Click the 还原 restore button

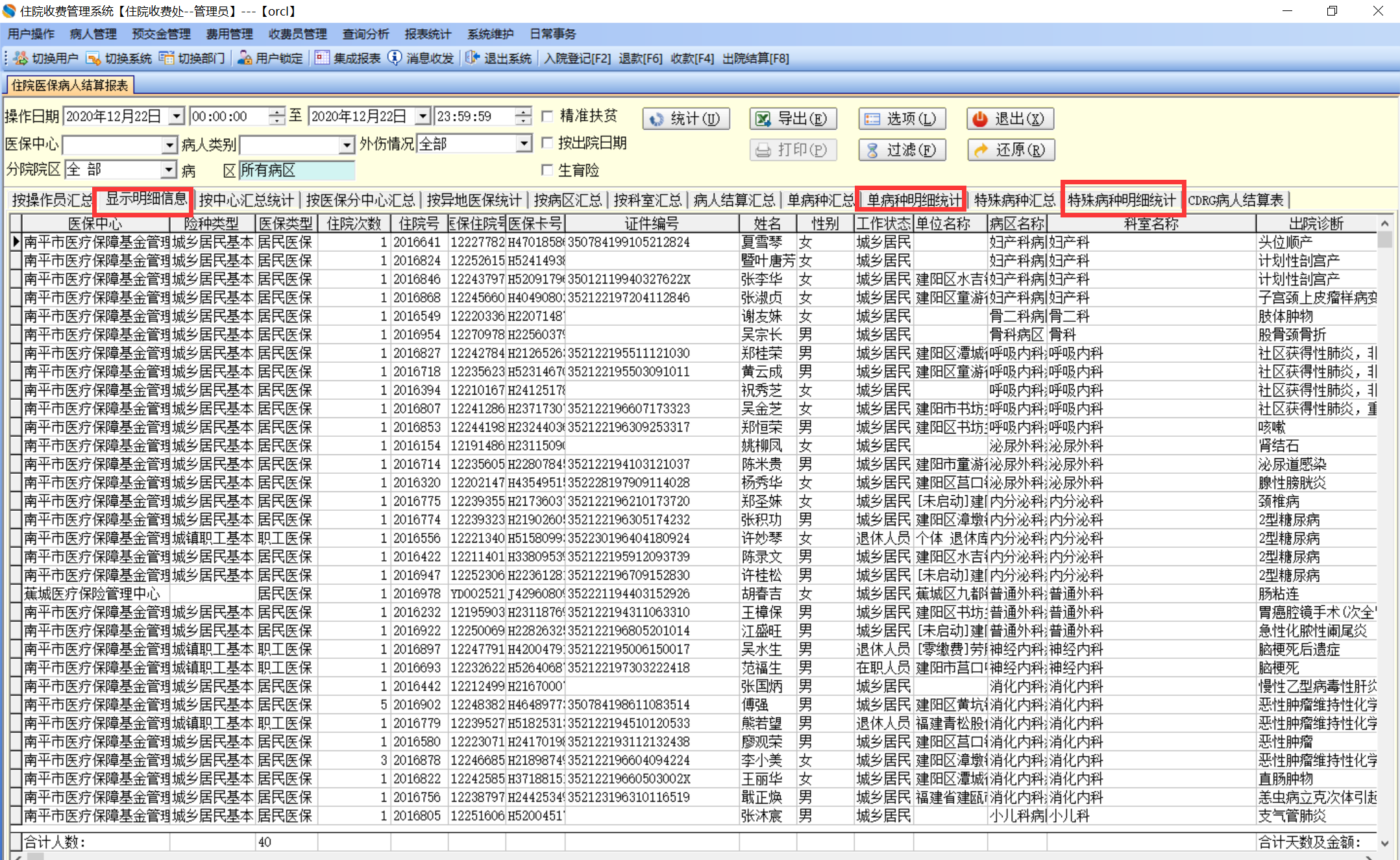(1010, 150)
